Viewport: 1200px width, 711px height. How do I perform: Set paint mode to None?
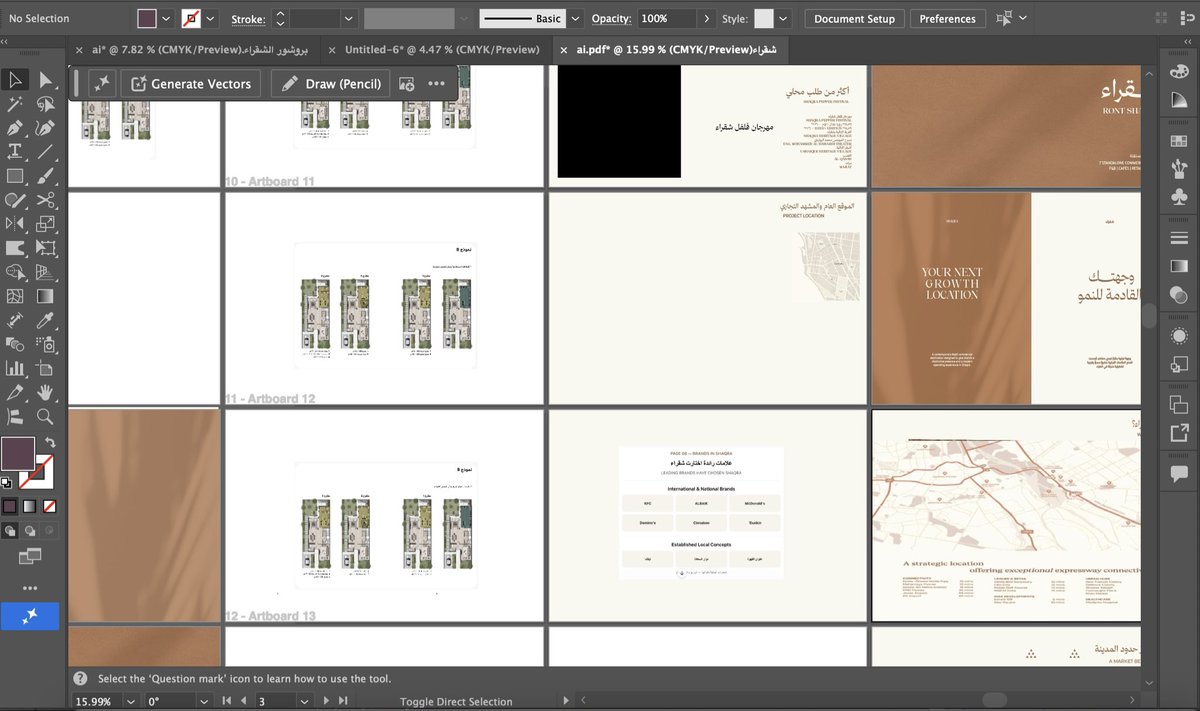[x=49, y=506]
